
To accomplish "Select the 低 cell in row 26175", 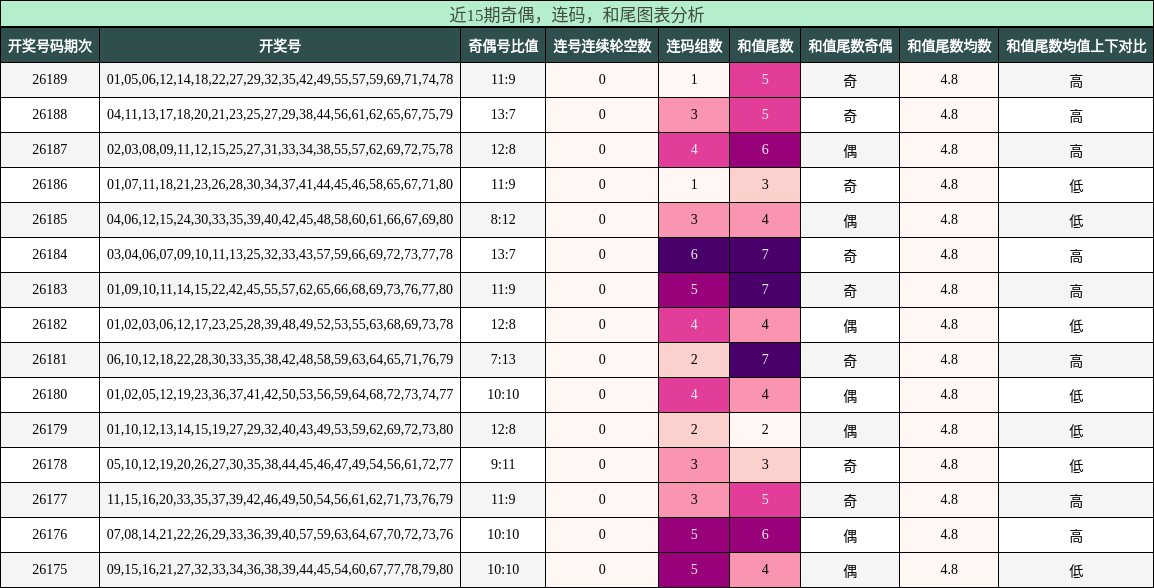I will pyautogui.click(x=1076, y=569).
